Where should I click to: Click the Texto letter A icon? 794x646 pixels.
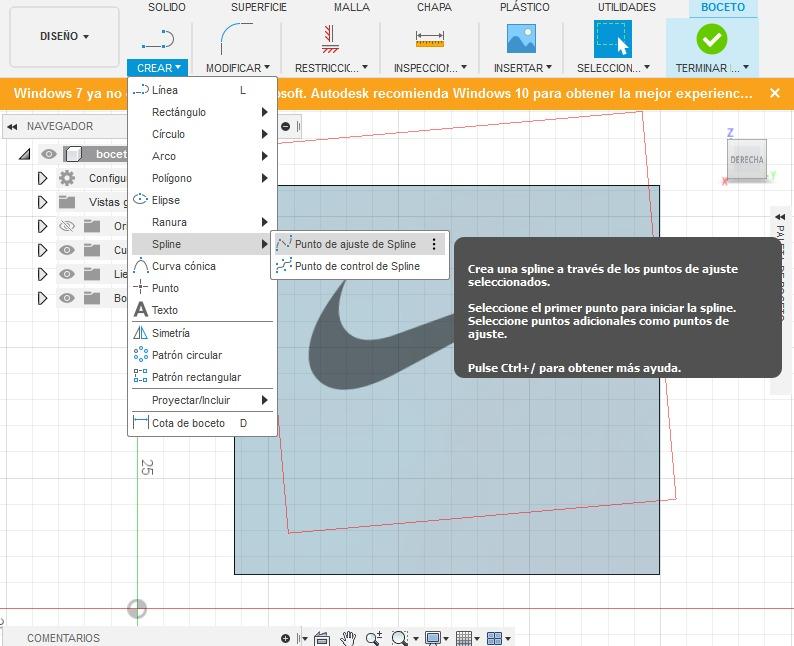[x=141, y=309]
